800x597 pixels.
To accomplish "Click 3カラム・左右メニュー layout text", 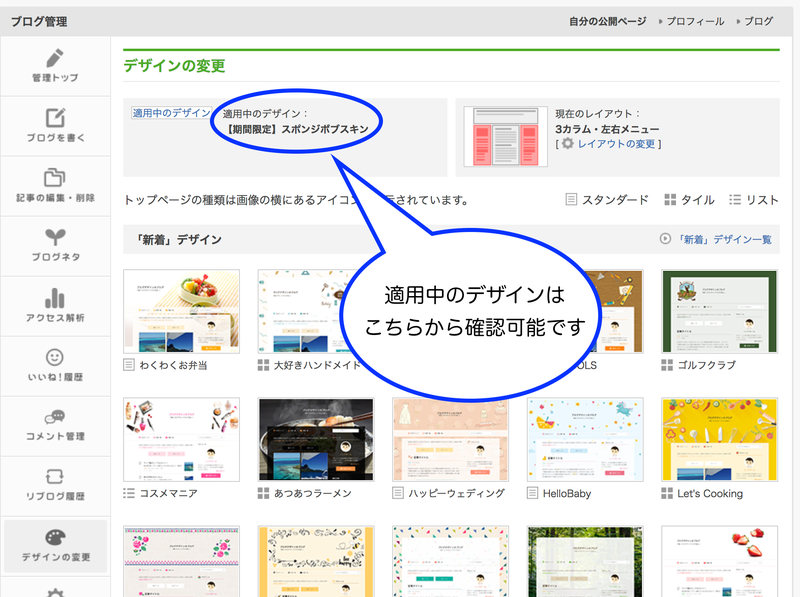I will click(607, 129).
